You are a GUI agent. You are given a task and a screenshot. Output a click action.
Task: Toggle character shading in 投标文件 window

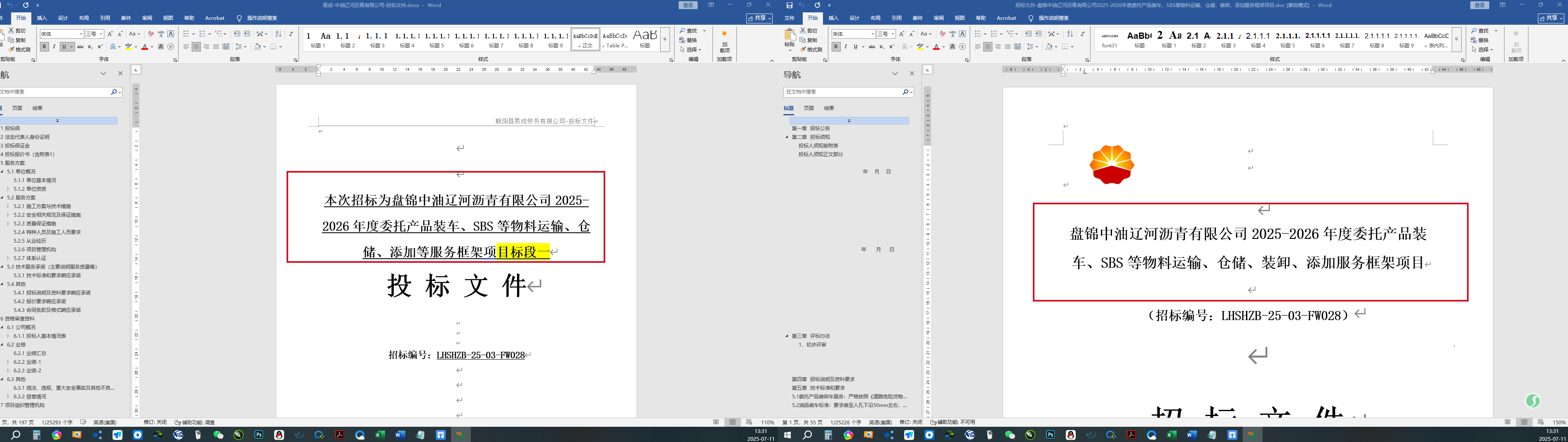tap(161, 47)
